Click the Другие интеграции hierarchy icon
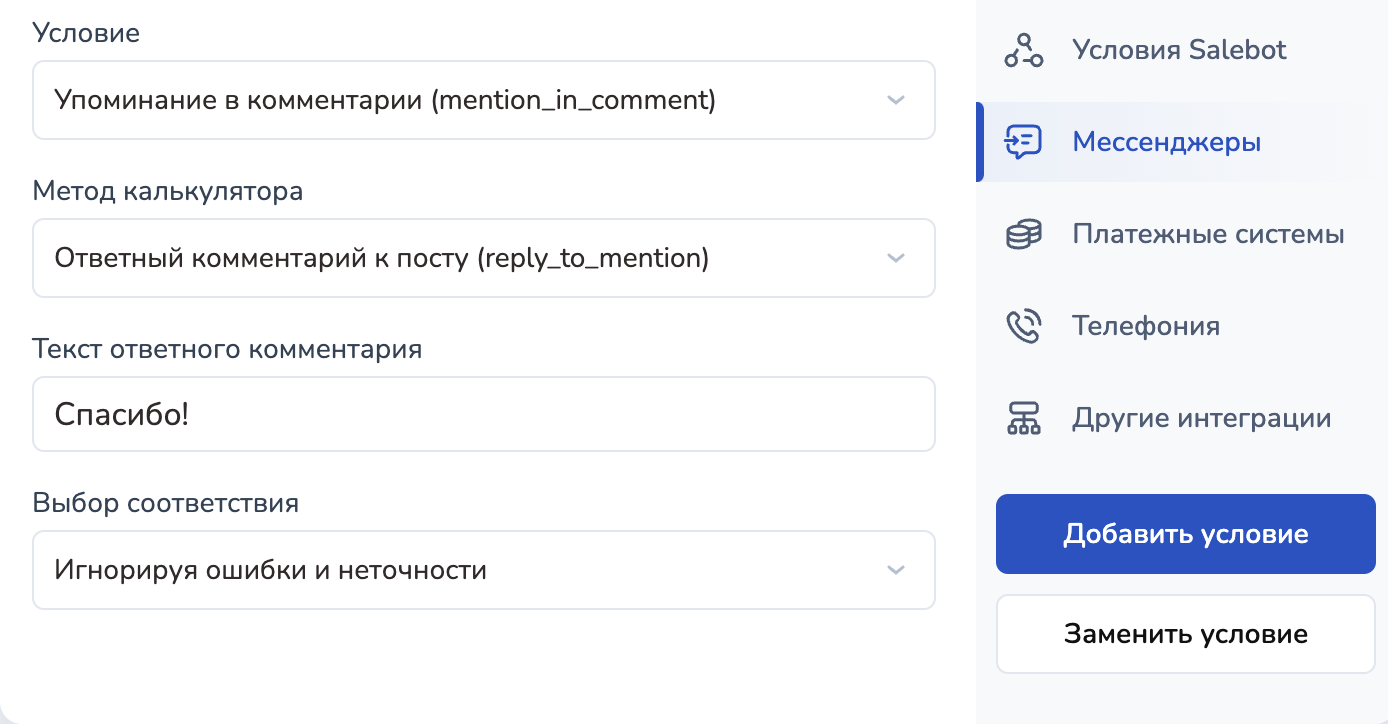1388x724 pixels. [x=1023, y=418]
